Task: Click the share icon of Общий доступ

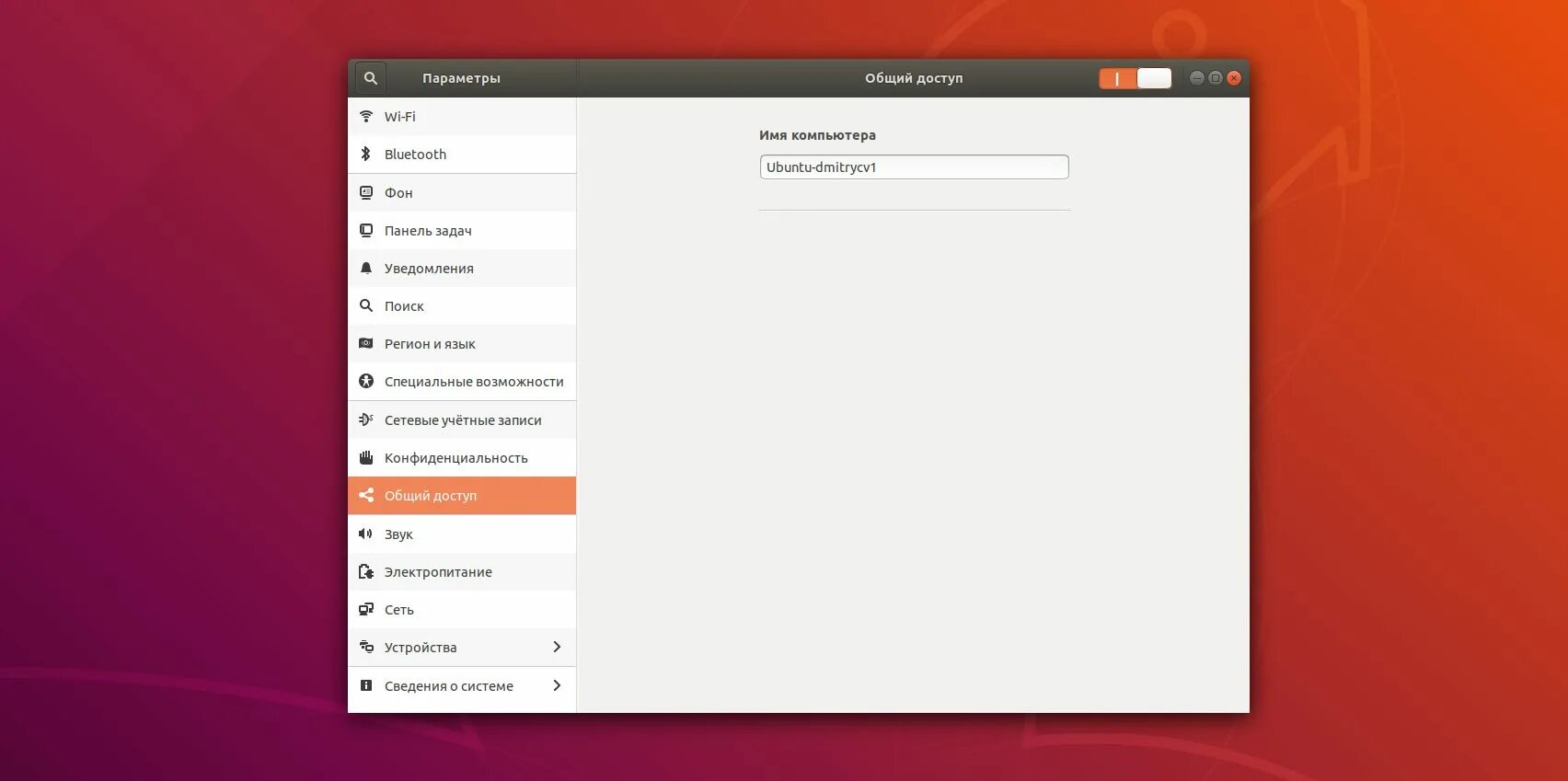Action: tap(366, 495)
